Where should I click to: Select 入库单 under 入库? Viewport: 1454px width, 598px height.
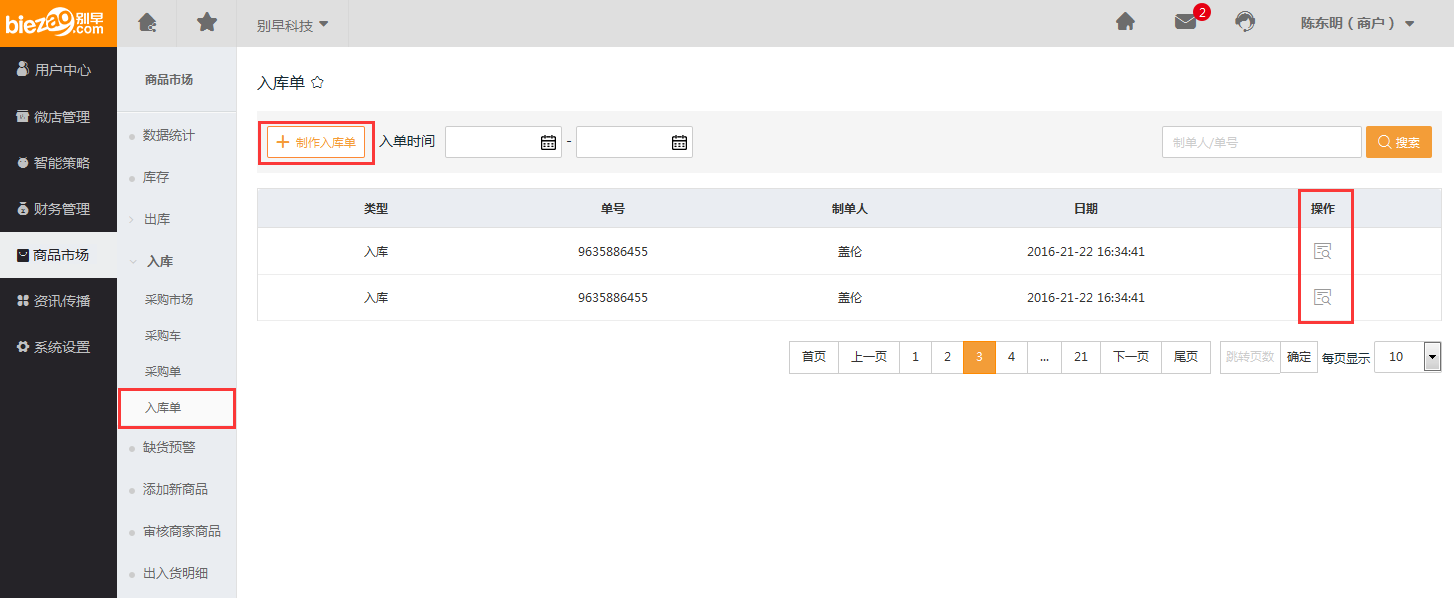pyautogui.click(x=163, y=408)
